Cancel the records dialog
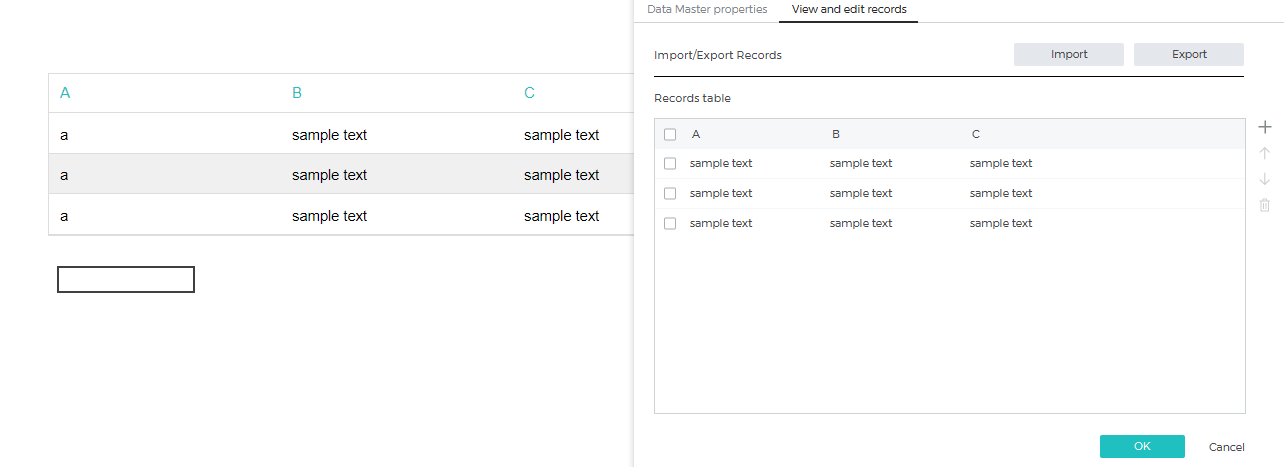 (1227, 447)
